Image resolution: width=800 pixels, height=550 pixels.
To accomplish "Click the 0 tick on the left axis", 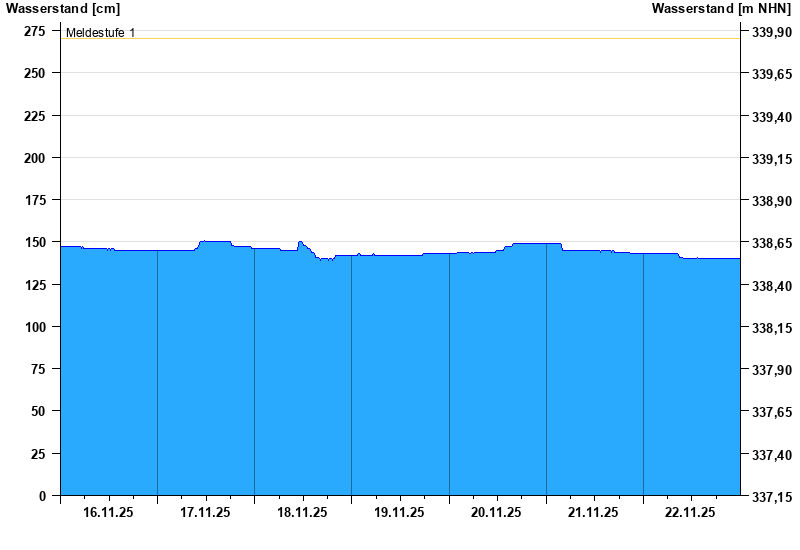I will pyautogui.click(x=42, y=496).
